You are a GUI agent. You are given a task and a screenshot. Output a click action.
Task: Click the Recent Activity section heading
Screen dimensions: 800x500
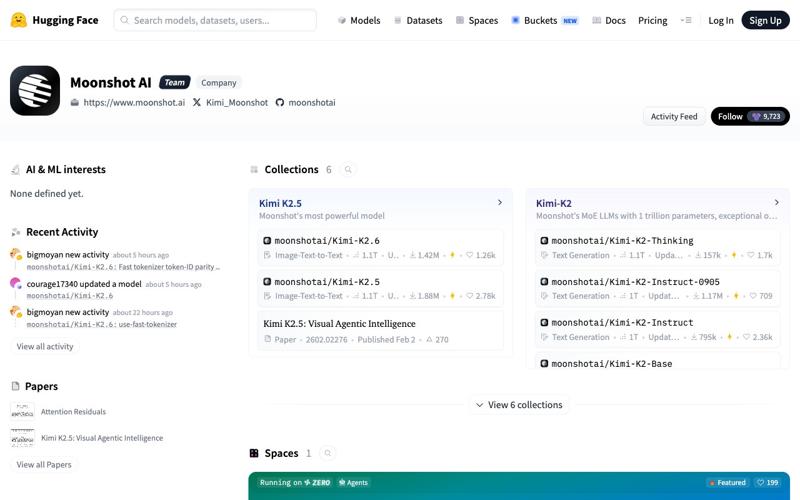(62, 232)
